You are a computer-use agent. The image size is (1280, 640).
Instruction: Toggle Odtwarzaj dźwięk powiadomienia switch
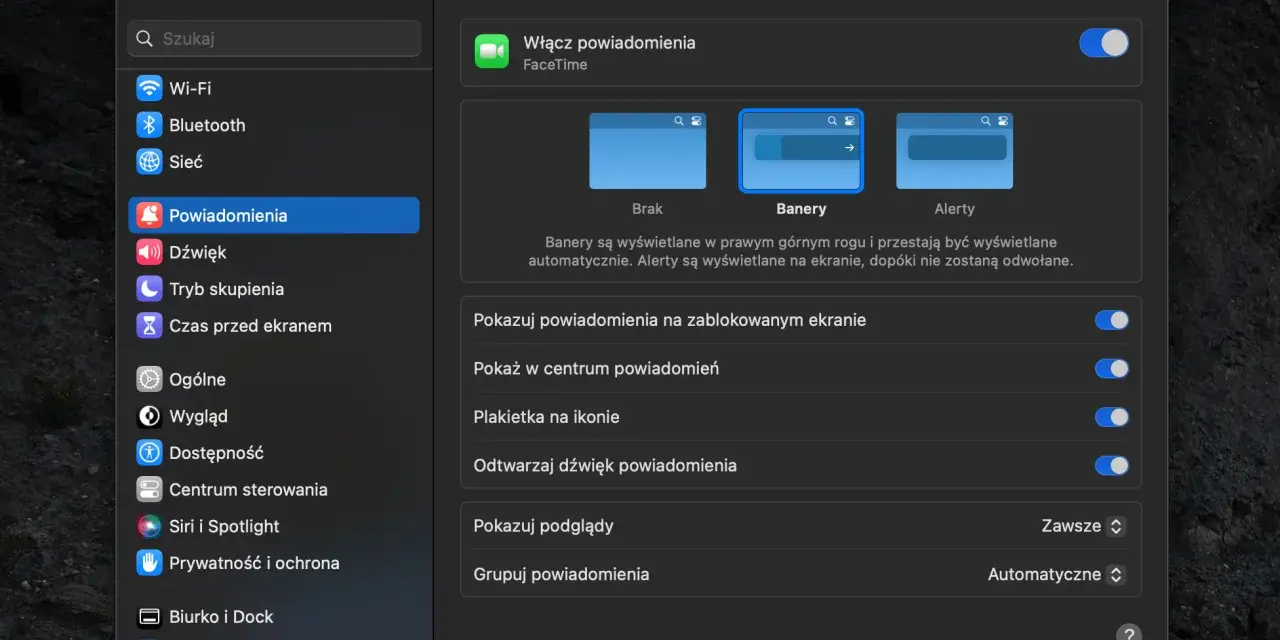(1111, 465)
